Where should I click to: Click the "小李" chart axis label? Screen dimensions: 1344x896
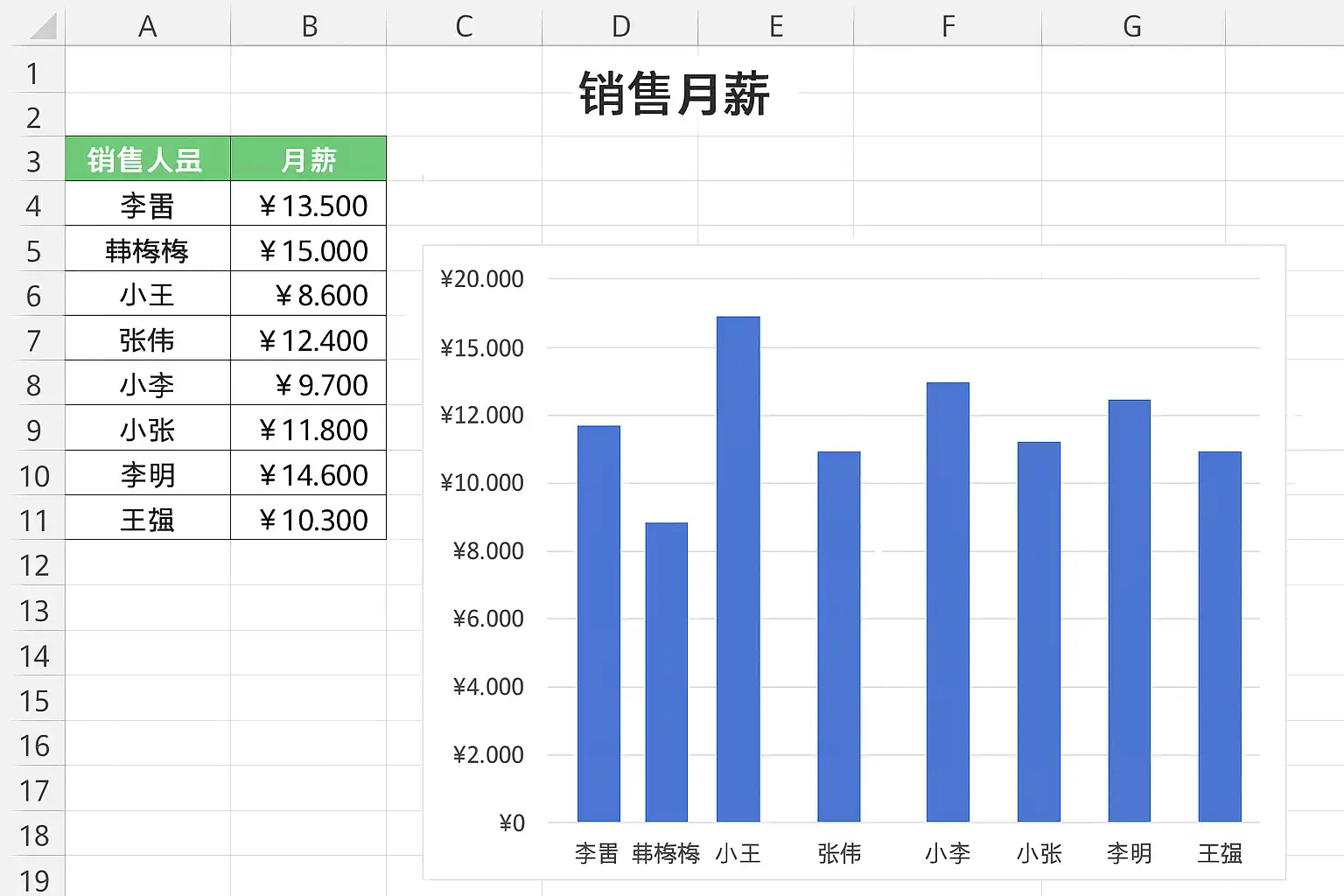click(x=948, y=853)
